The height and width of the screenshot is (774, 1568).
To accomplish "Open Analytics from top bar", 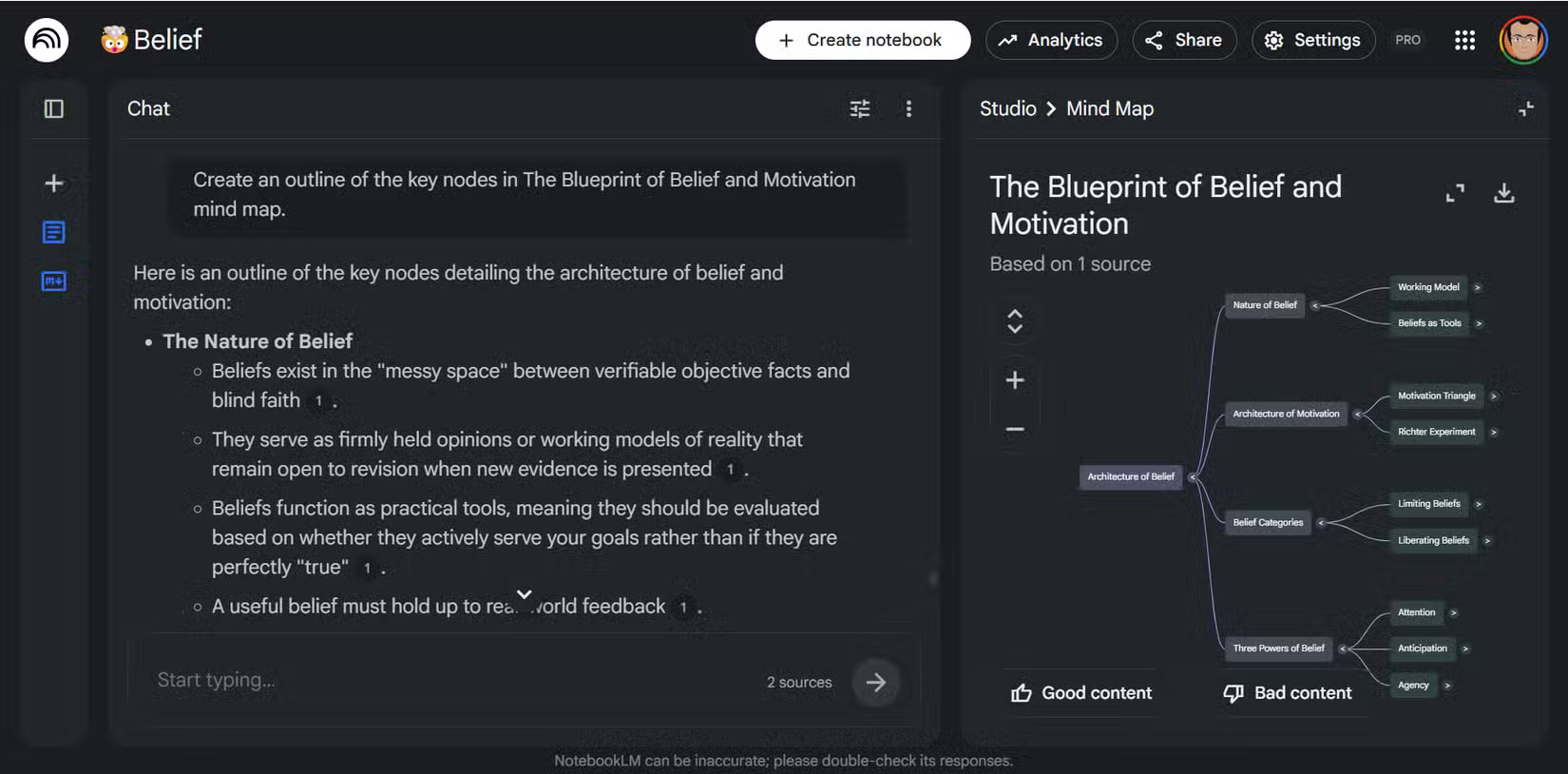I will click(1051, 40).
